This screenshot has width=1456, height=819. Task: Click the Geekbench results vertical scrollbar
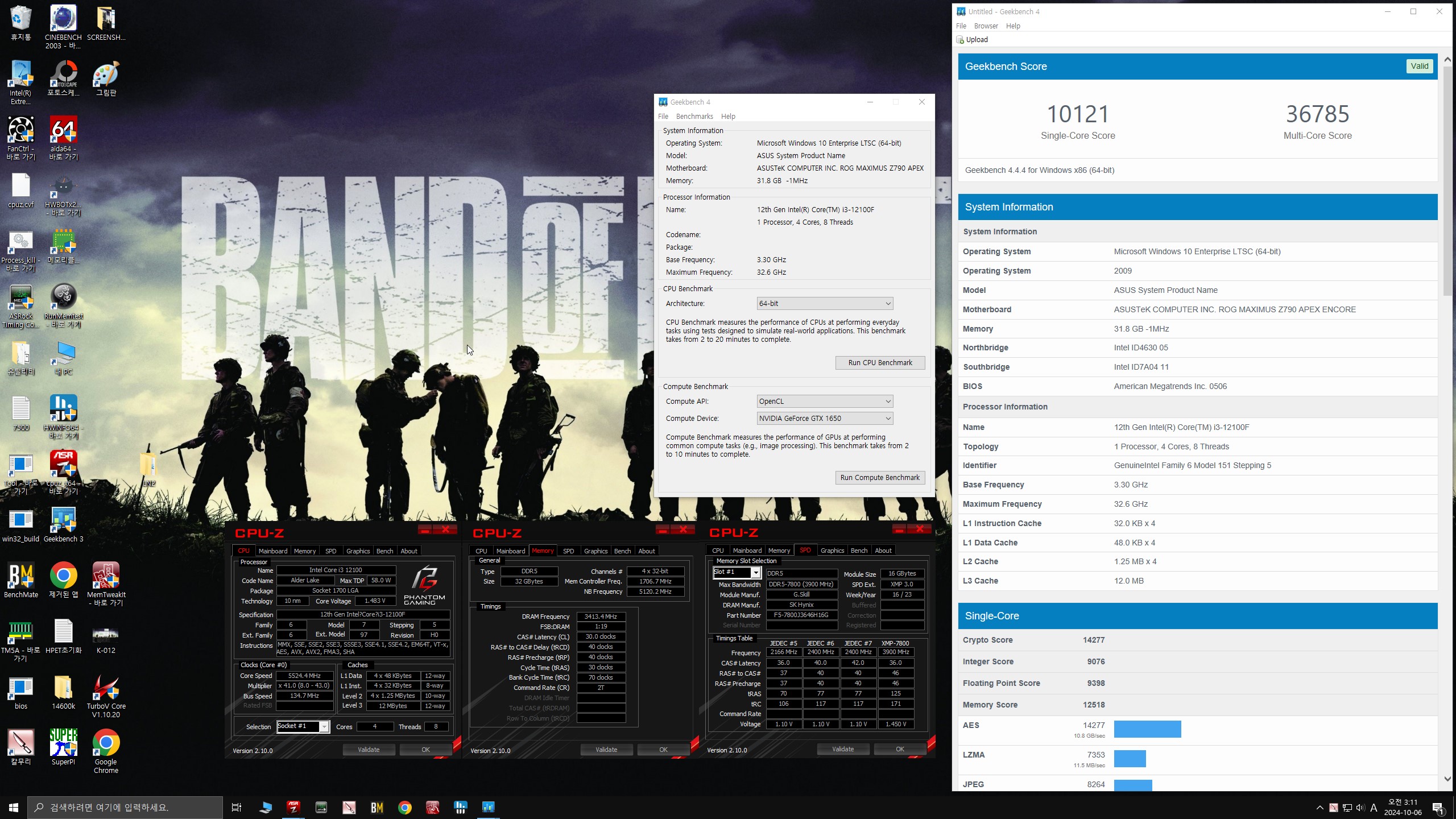coord(1447,181)
